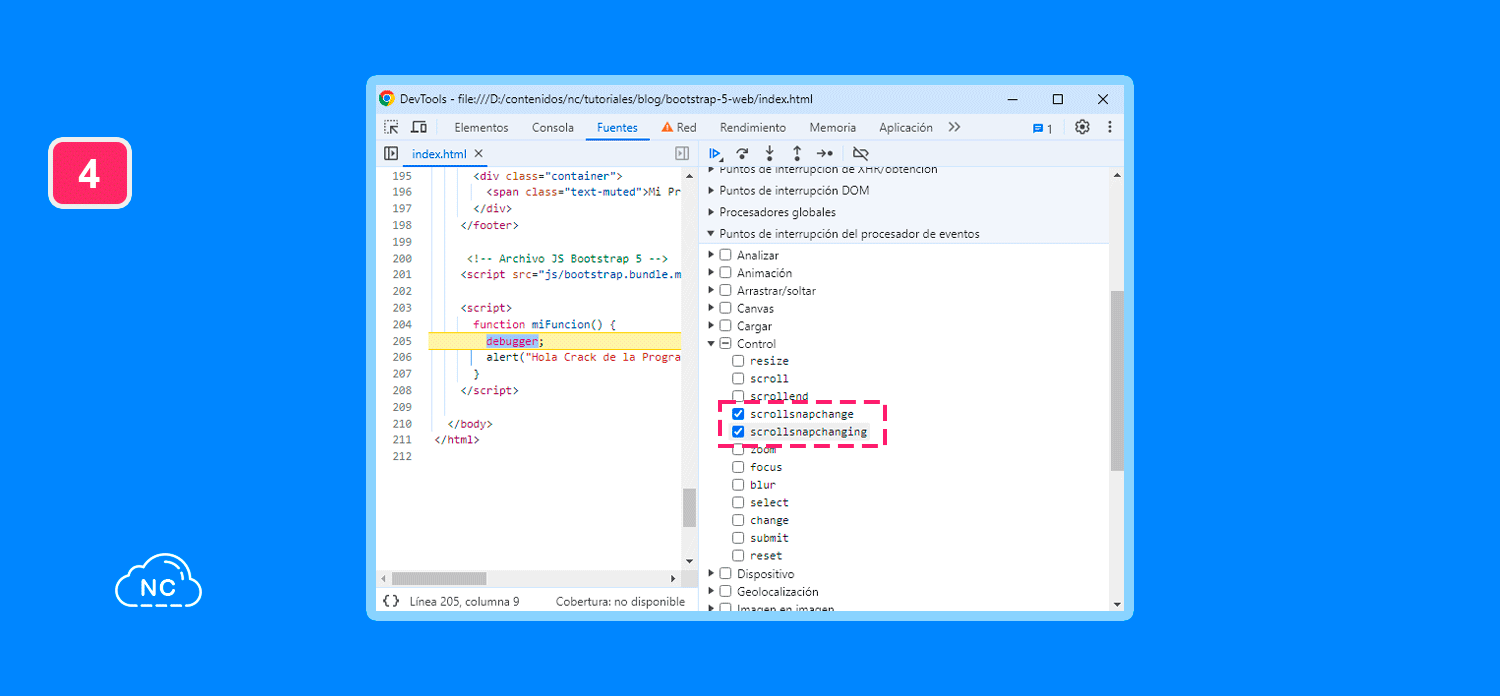The height and width of the screenshot is (696, 1500).
Task: Open the issues counter badge
Action: coord(1042,128)
